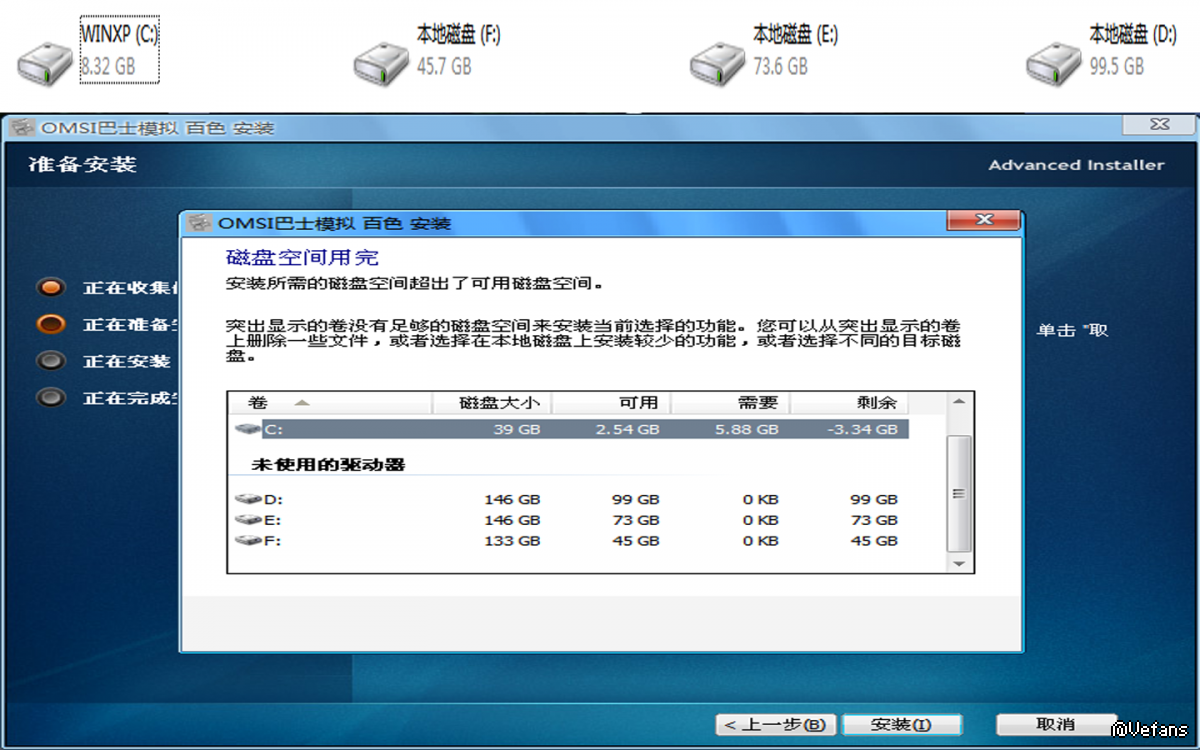Select the D: row label in the list

(x=273, y=498)
